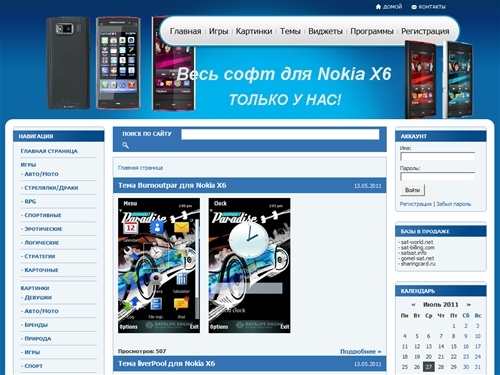The image size is (500, 375).
Task: Open Карточные games category
Action: pos(41,270)
